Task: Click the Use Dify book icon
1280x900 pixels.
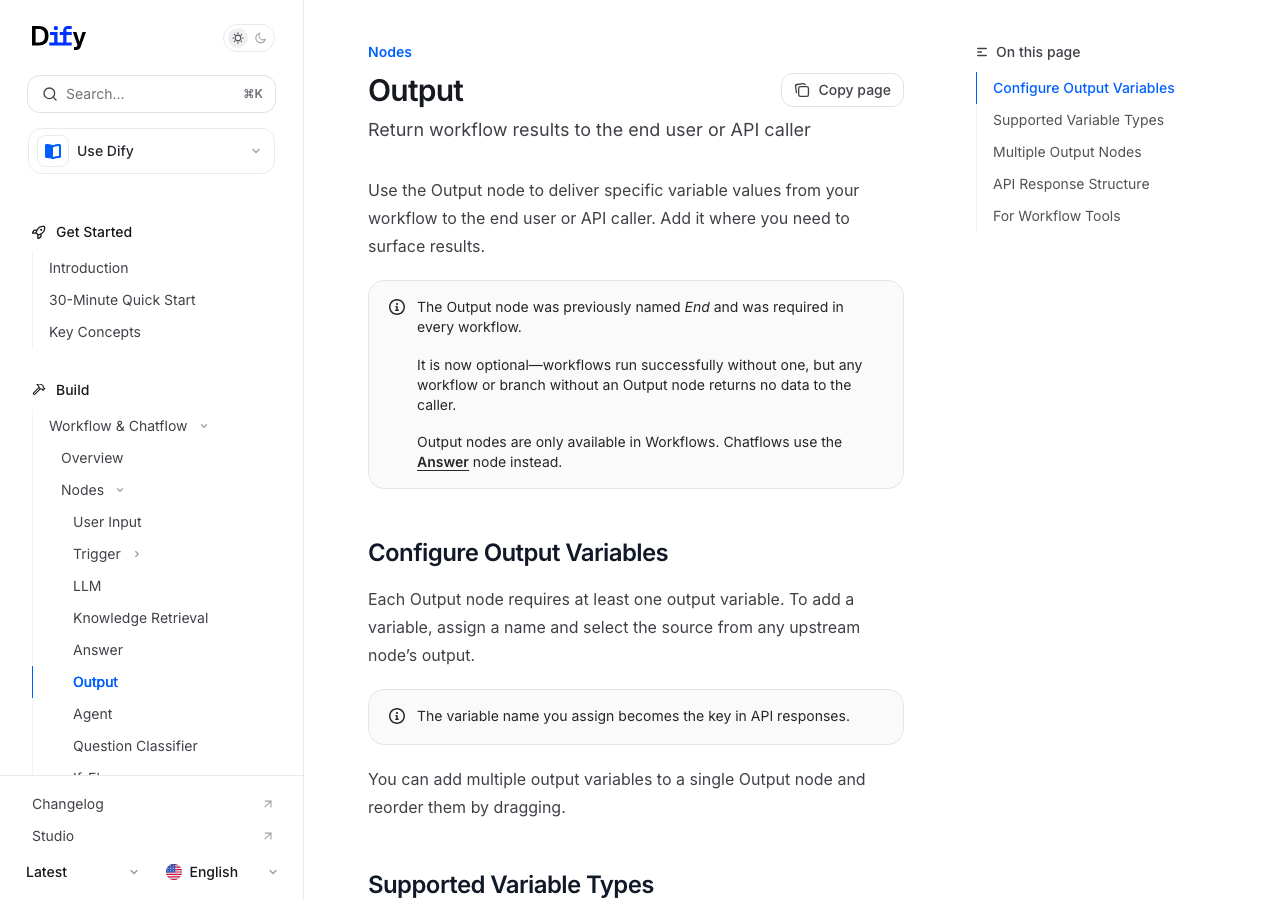Action: click(x=53, y=151)
